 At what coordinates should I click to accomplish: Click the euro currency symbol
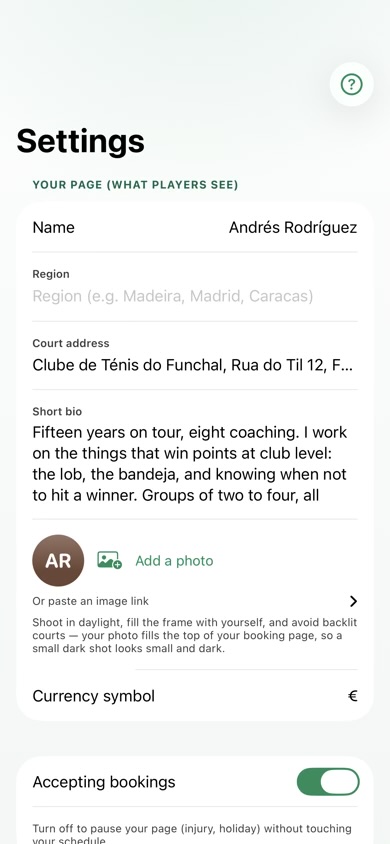[x=352, y=696]
